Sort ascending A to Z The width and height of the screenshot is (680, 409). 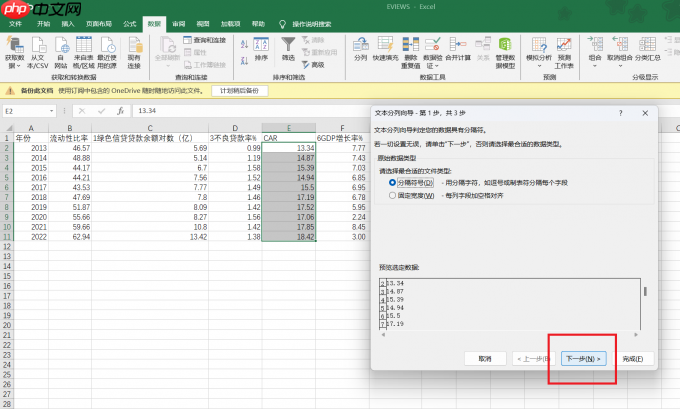[244, 44]
